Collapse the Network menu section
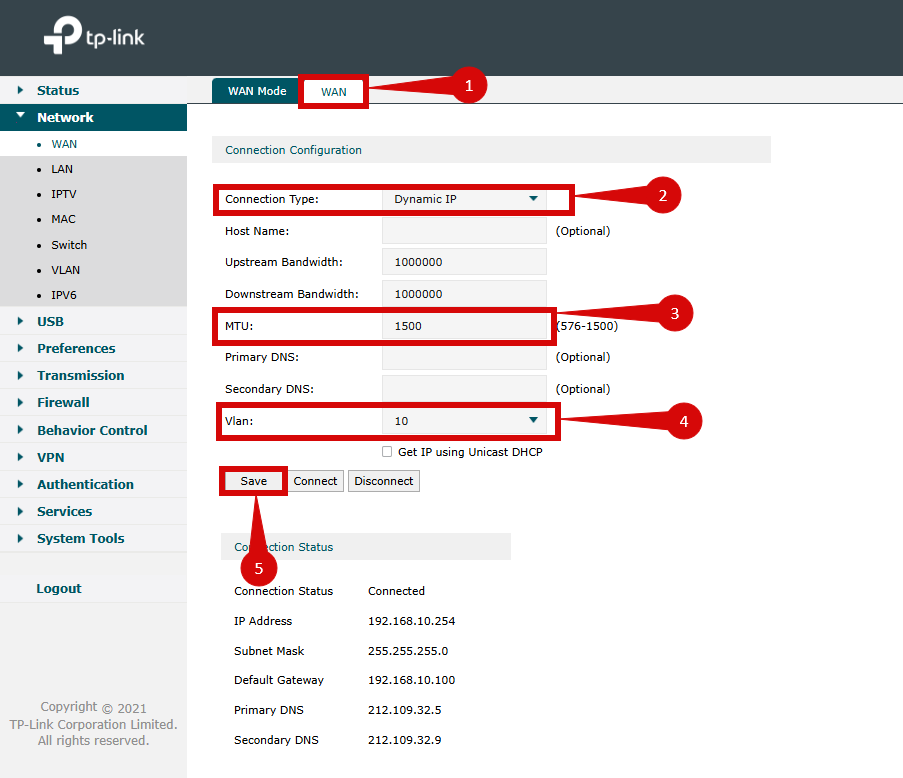The height and width of the screenshot is (778, 903). [x=65, y=117]
